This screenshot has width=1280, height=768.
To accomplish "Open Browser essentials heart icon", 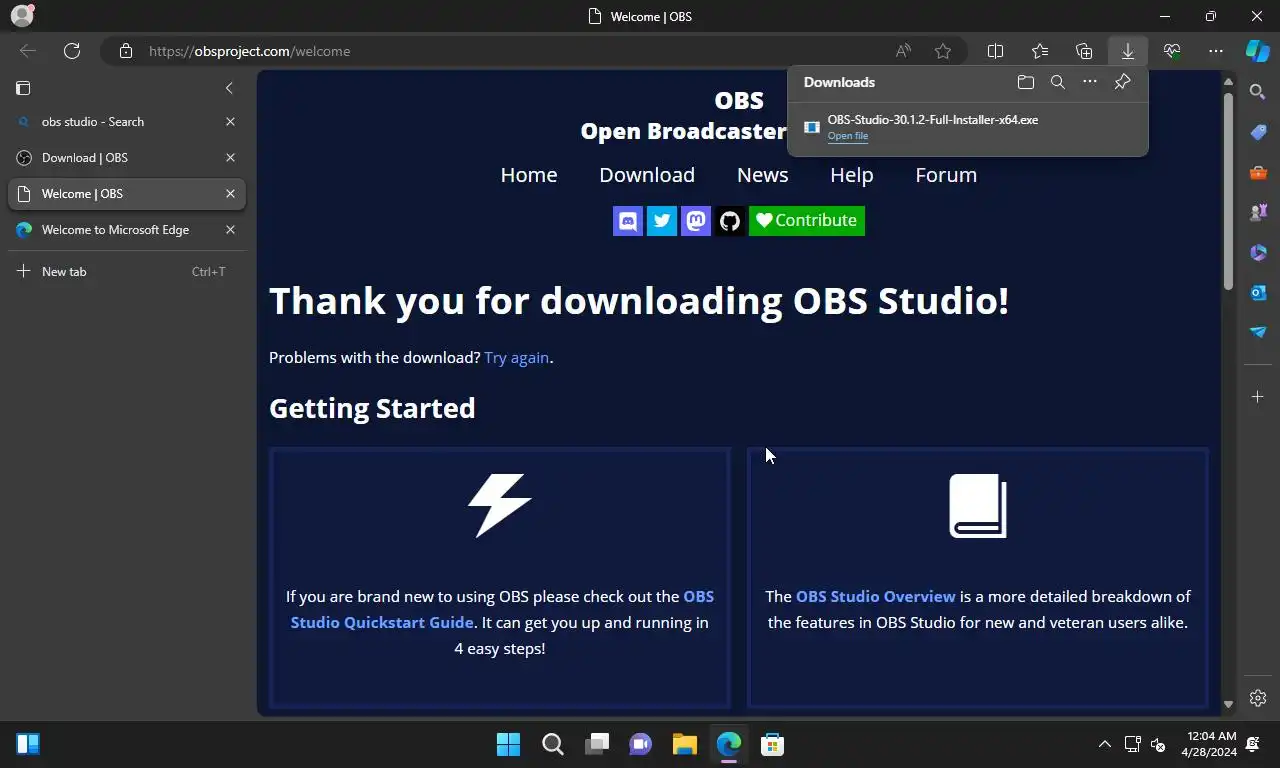I will click(x=1172, y=51).
